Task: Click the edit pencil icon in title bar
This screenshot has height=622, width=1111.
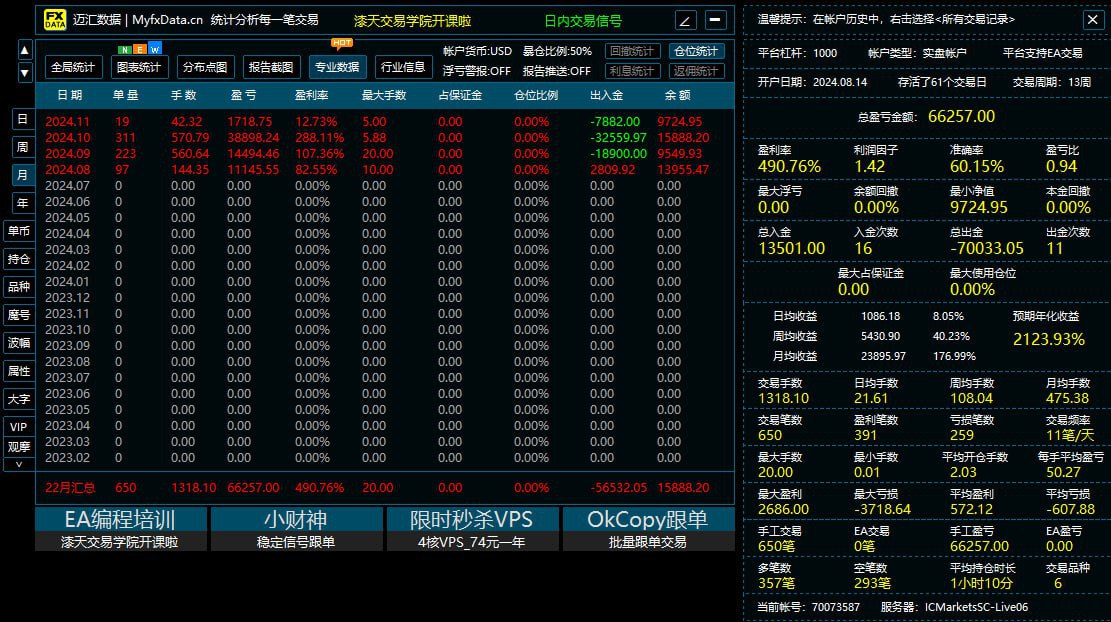Action: point(685,21)
